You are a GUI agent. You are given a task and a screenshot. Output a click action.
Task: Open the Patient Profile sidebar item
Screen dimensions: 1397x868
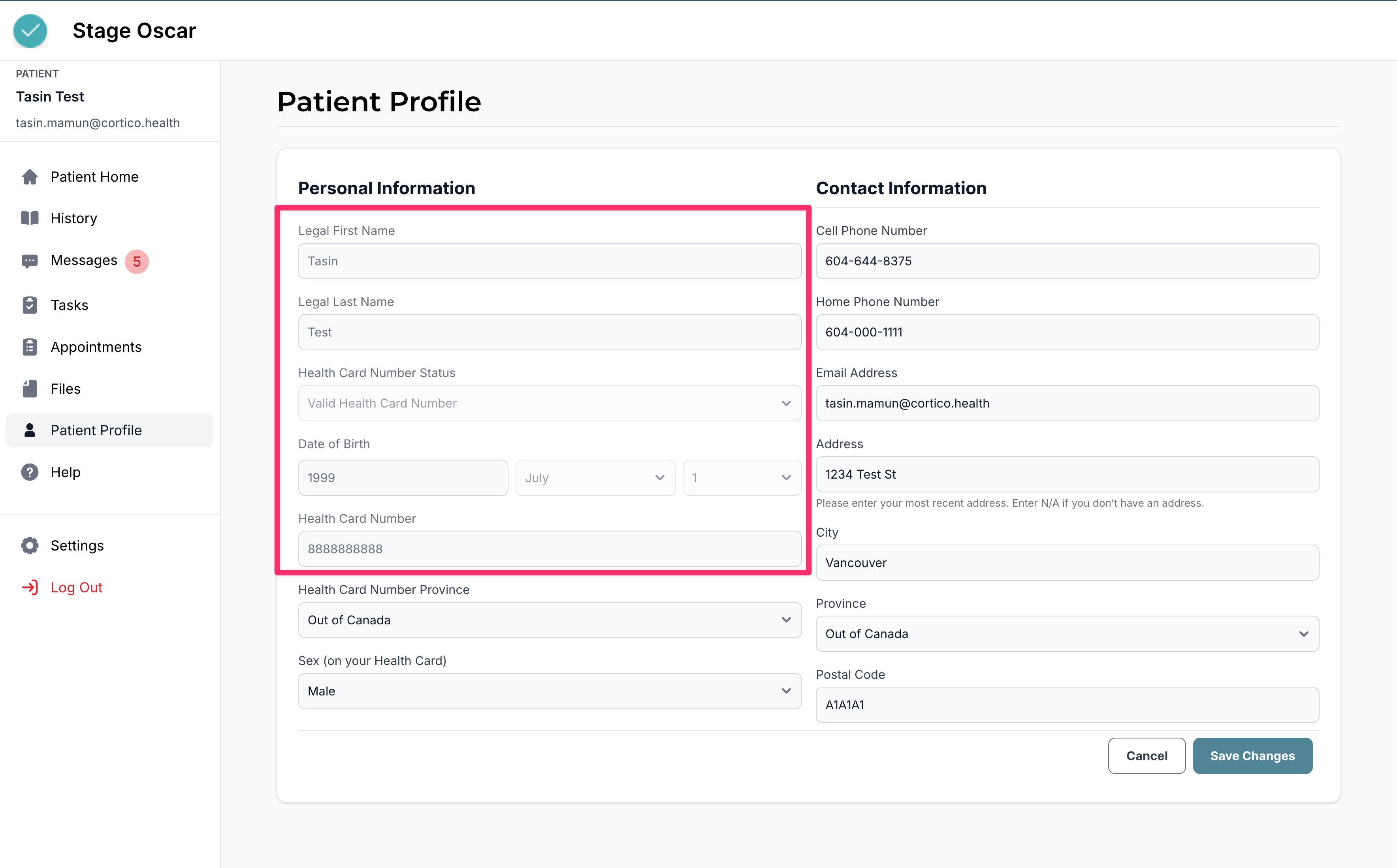(x=96, y=430)
